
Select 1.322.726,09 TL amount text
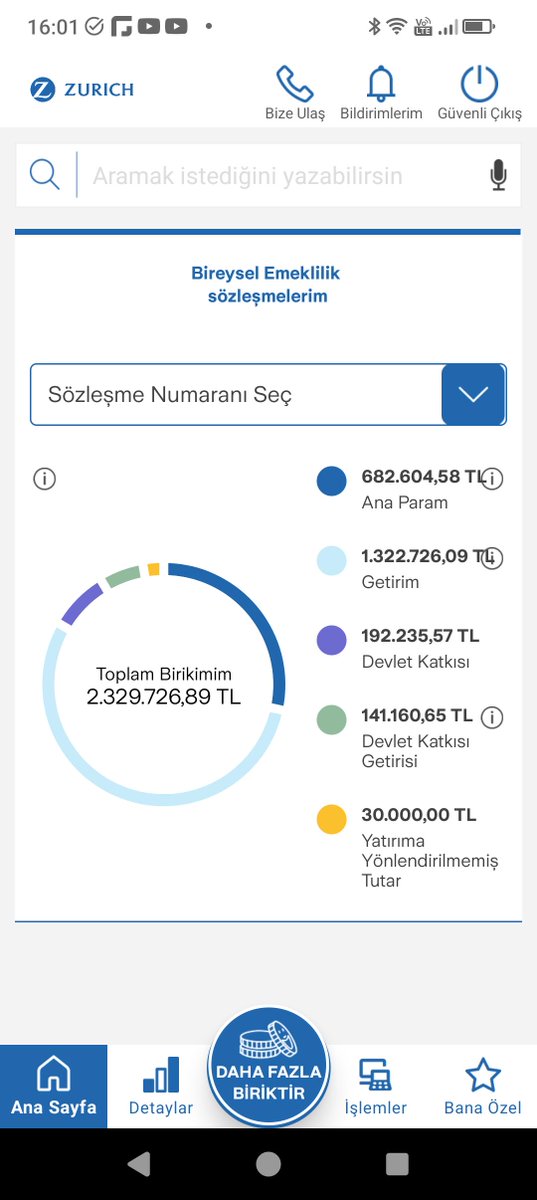coord(428,556)
